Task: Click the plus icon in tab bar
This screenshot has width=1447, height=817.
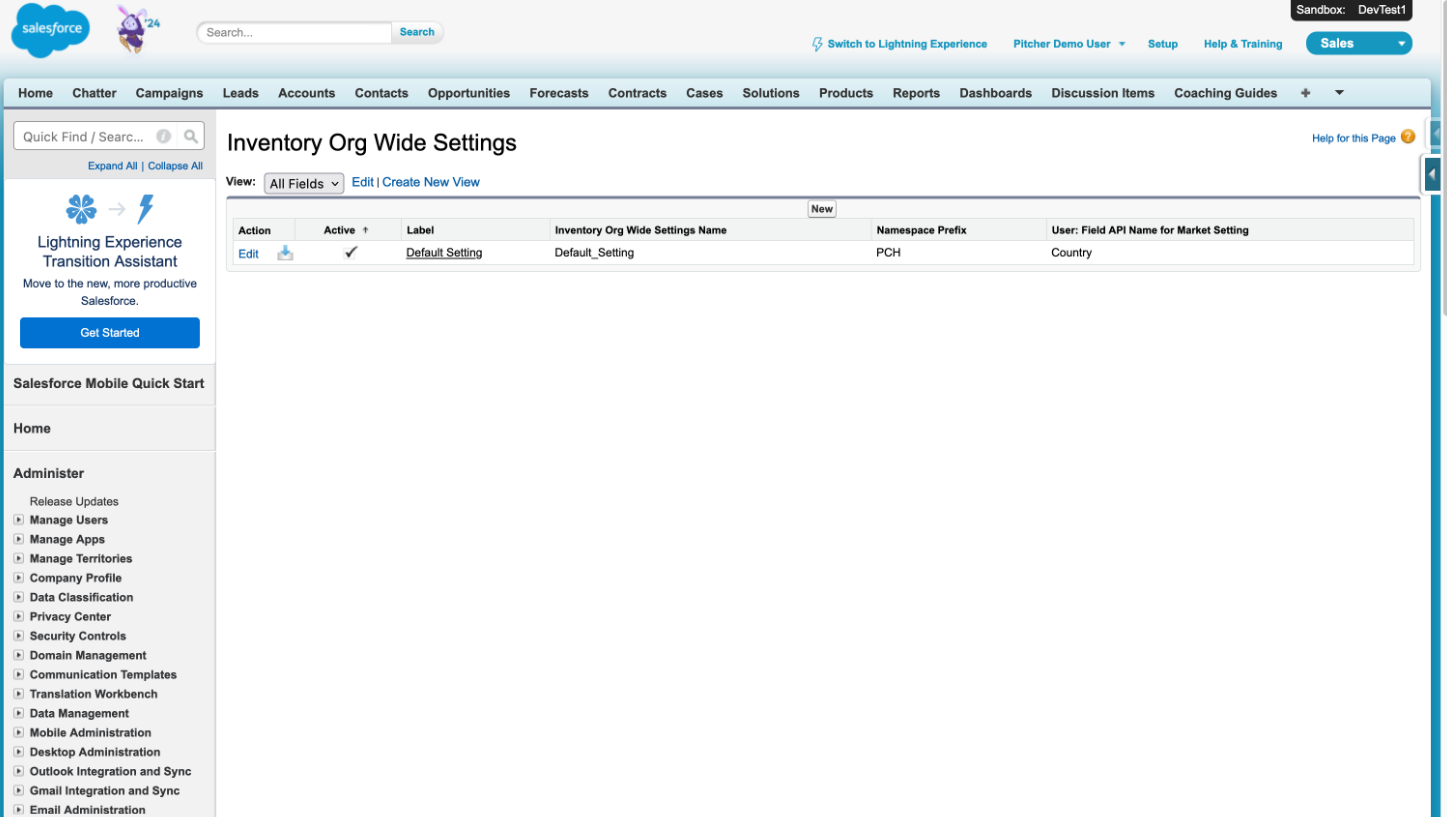Action: coord(1305,93)
